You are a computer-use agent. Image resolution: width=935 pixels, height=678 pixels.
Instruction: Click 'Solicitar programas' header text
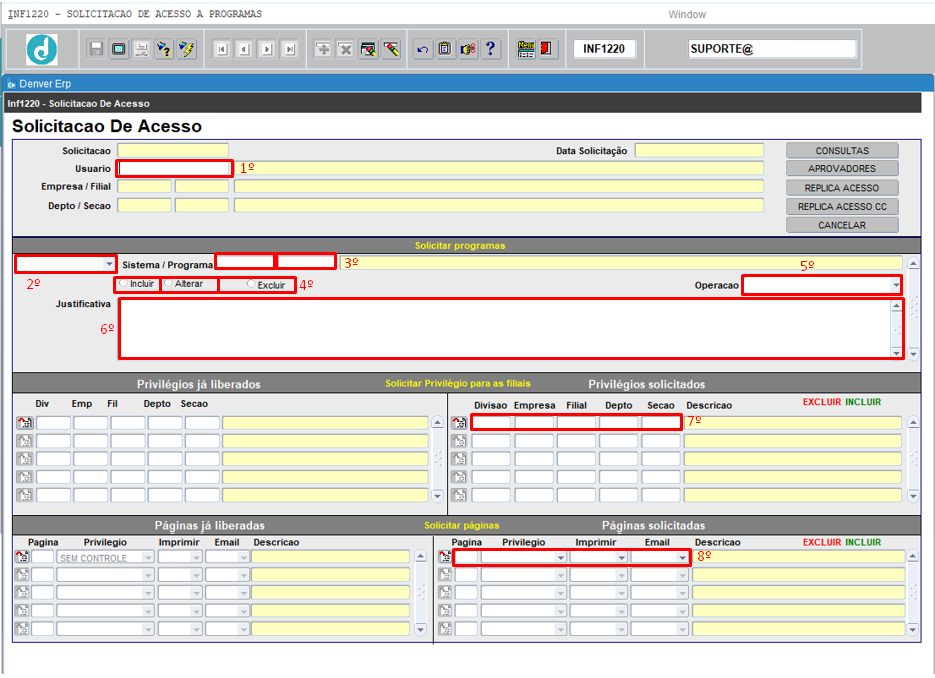(x=460, y=246)
